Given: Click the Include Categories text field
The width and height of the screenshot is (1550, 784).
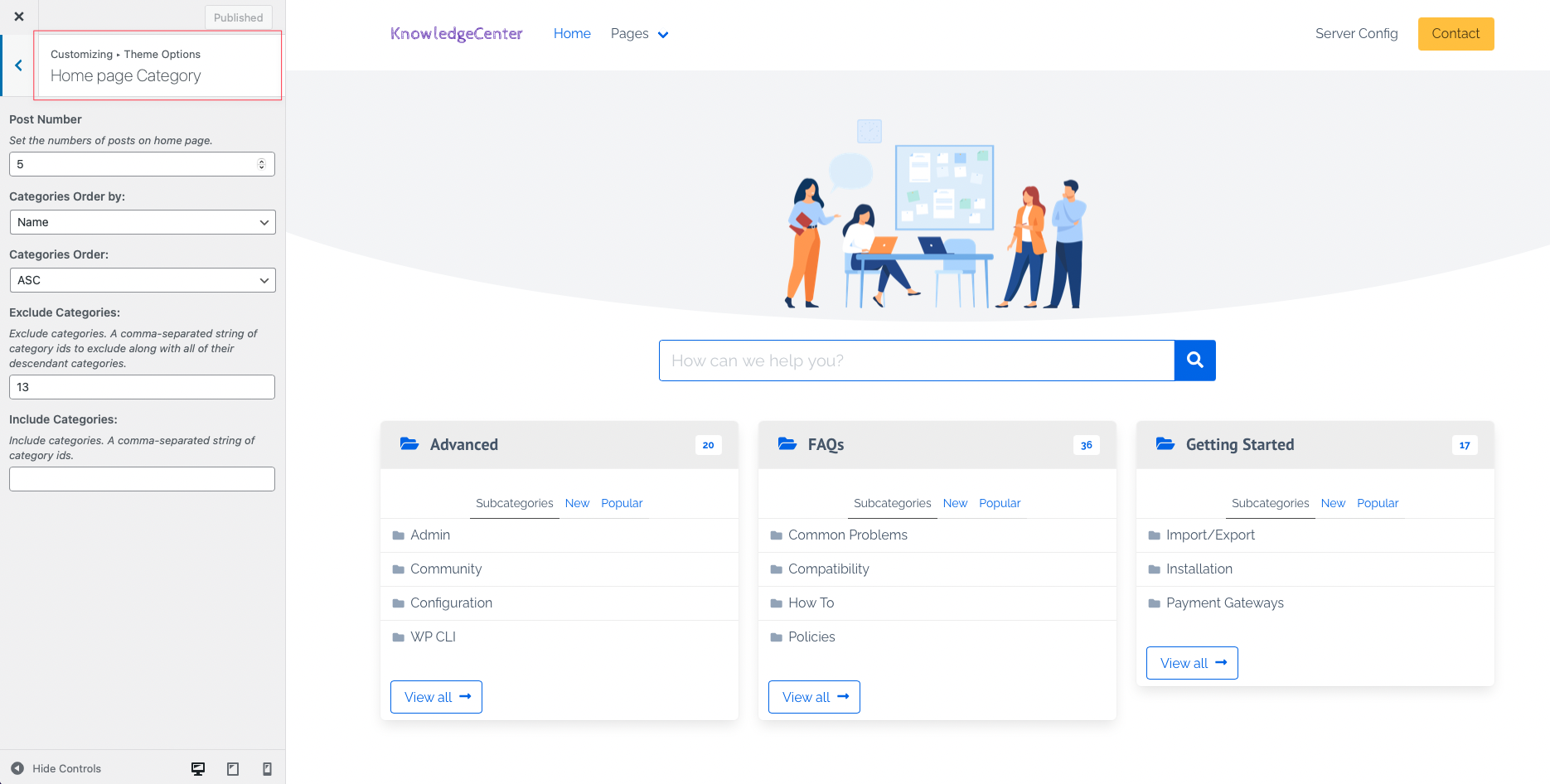Looking at the screenshot, I should point(142,479).
